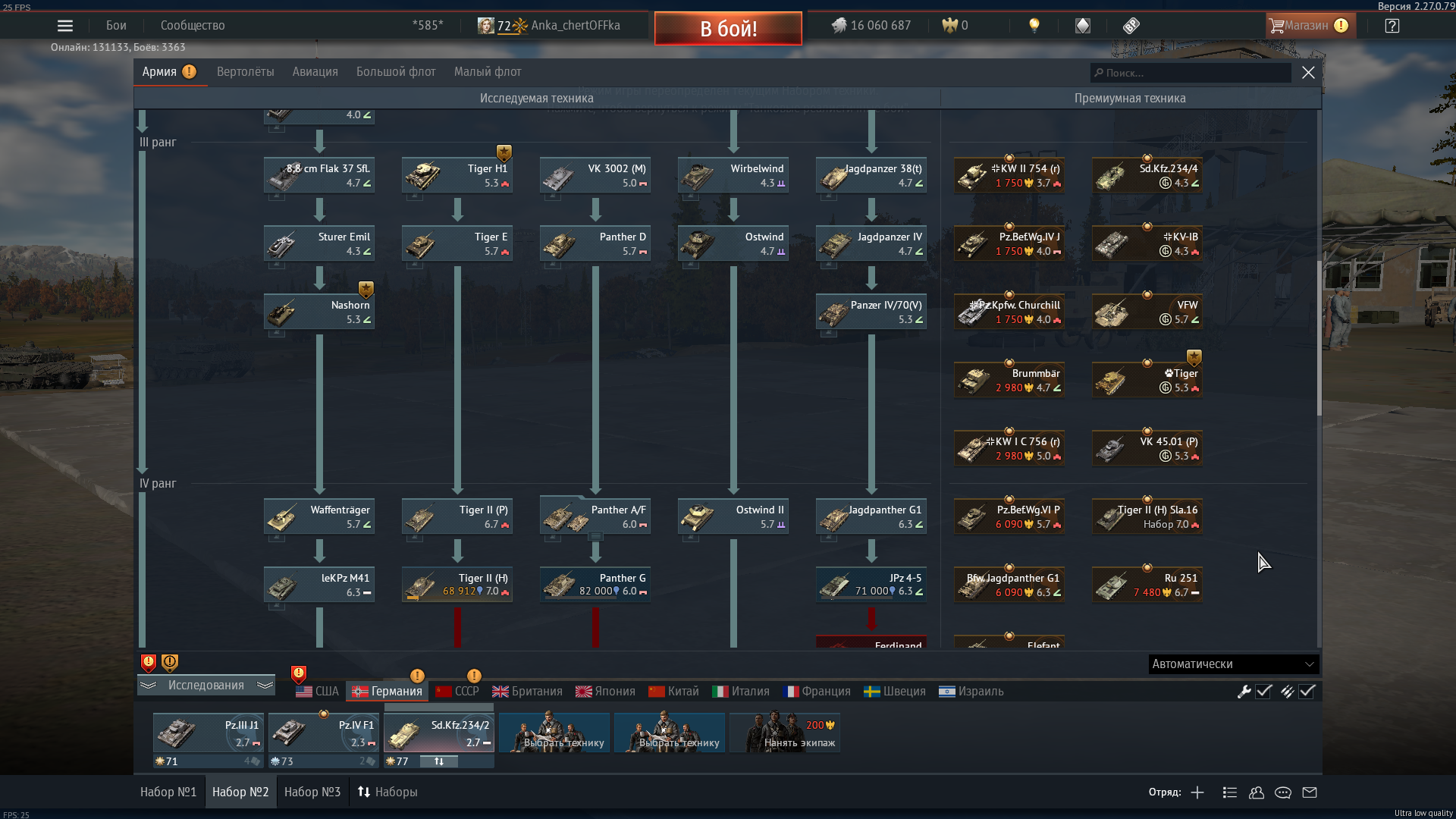Click the Поиск search field
This screenshot has height=819, width=1456.
tap(1191, 73)
